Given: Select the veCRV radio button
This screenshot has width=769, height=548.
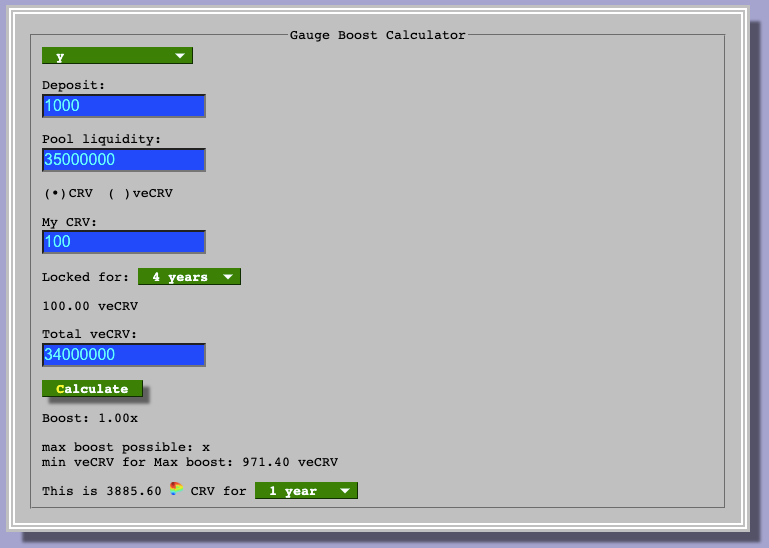Looking at the screenshot, I should pos(119,193).
